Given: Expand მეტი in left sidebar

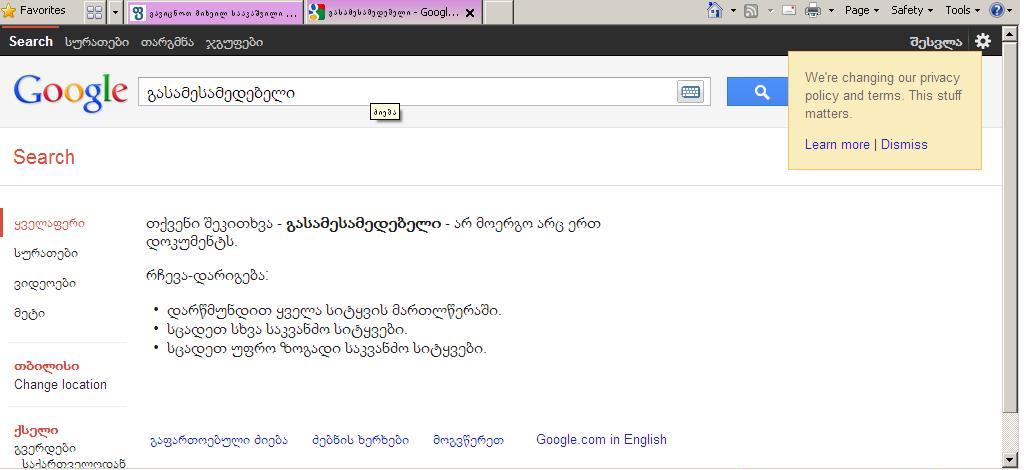Looking at the screenshot, I should [x=29, y=313].
